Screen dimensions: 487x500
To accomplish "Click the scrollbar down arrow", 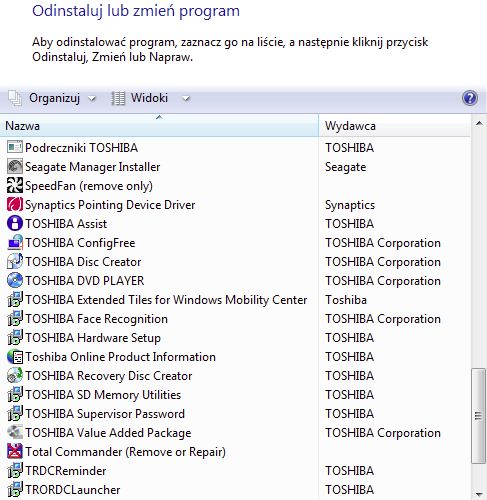I will [479, 494].
